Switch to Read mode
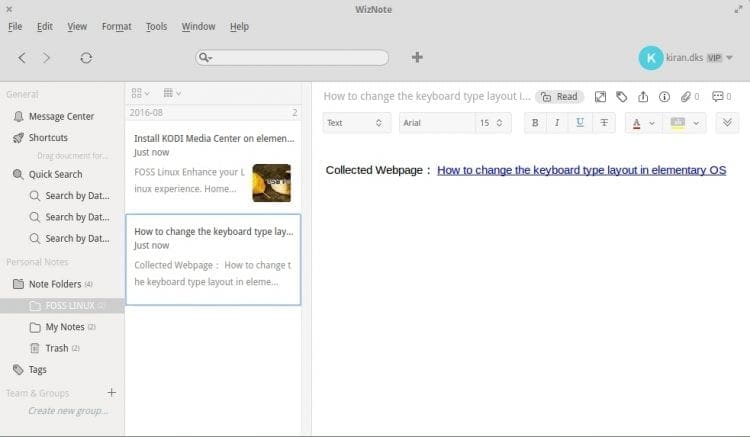 click(x=560, y=97)
